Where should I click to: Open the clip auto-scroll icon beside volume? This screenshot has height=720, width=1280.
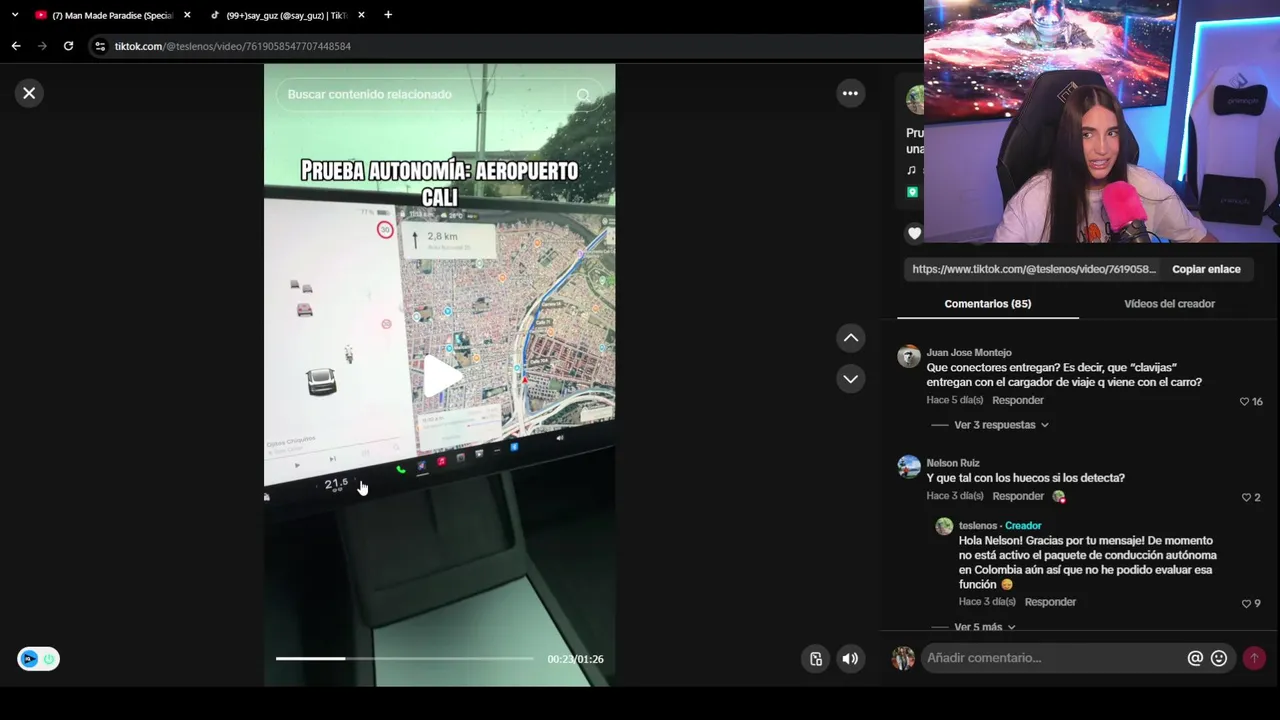tap(816, 659)
